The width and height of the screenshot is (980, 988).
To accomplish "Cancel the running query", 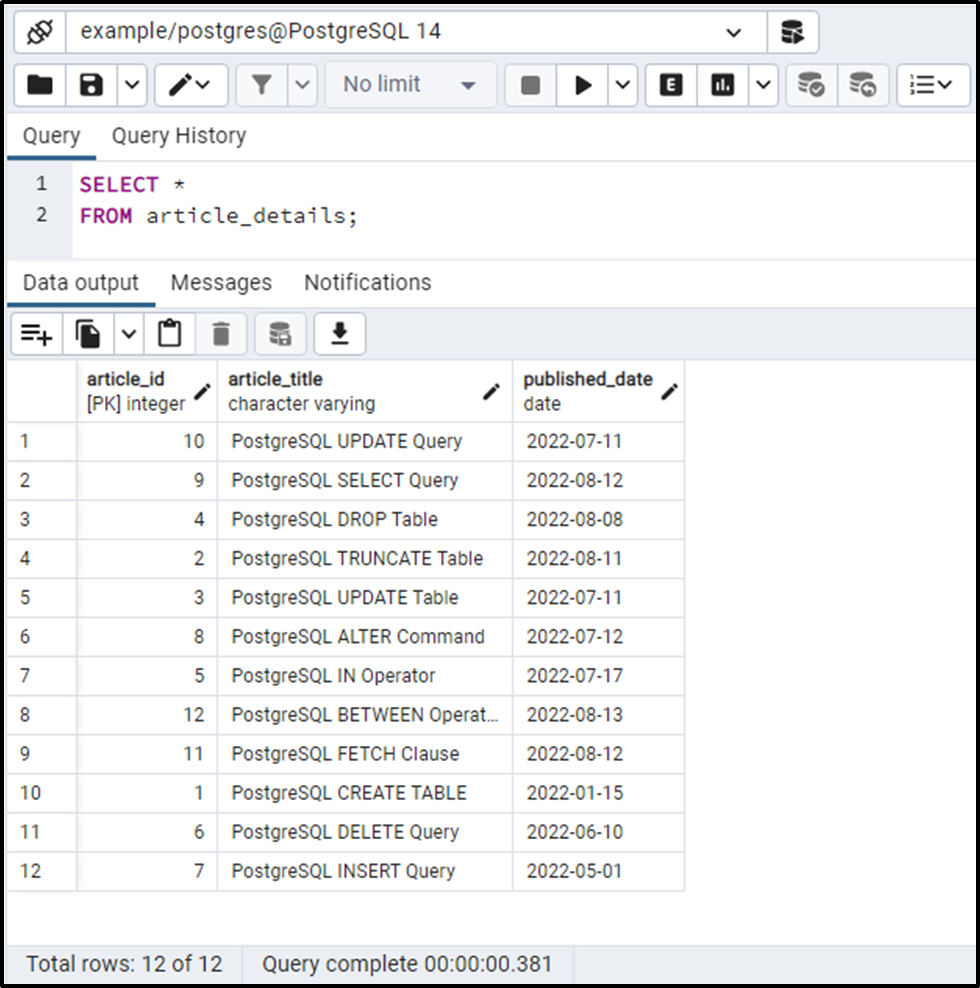I will [x=530, y=84].
